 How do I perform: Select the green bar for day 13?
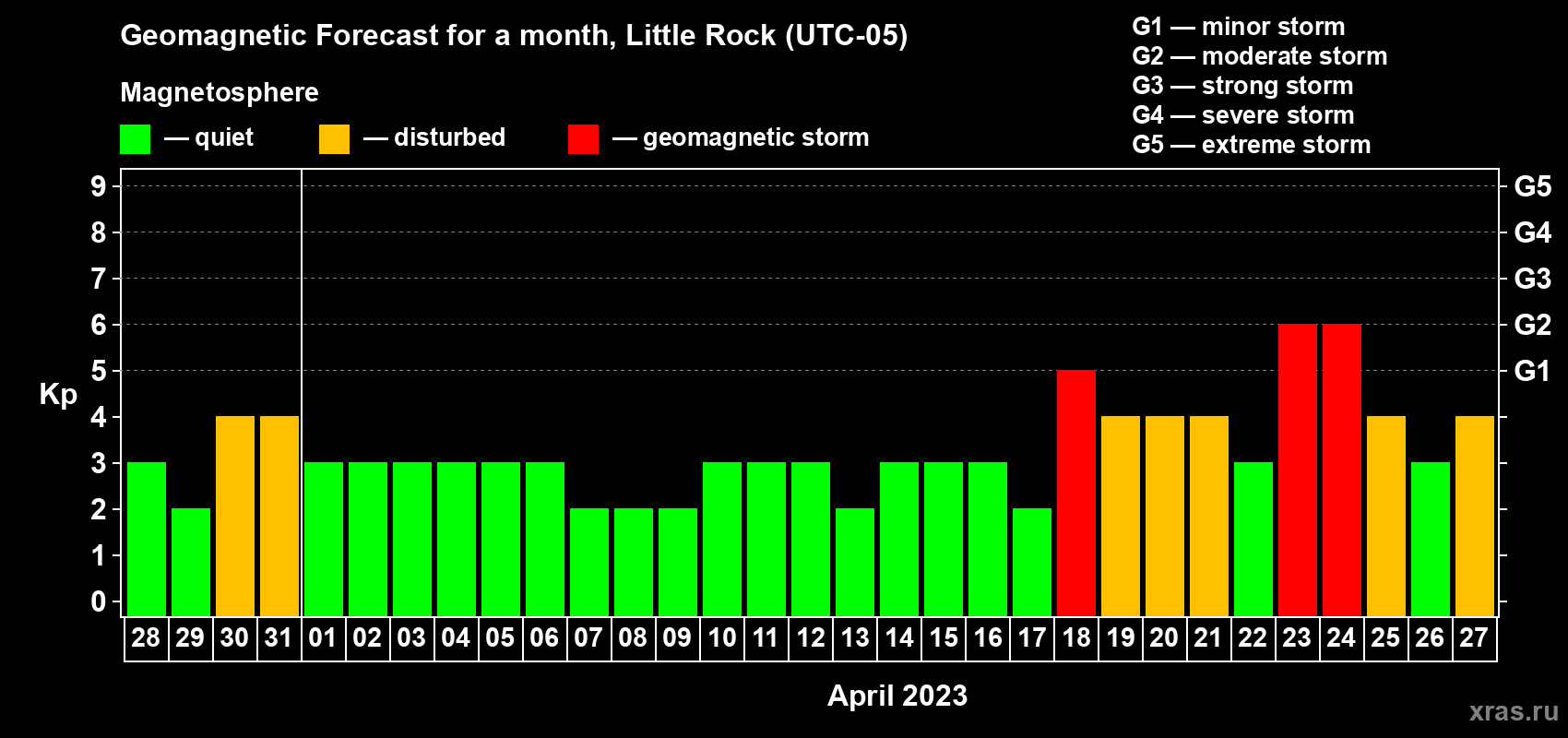[x=855, y=562]
